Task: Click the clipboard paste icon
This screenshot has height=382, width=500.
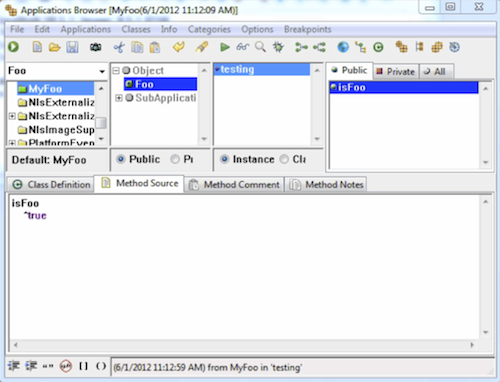Action: 155,47
